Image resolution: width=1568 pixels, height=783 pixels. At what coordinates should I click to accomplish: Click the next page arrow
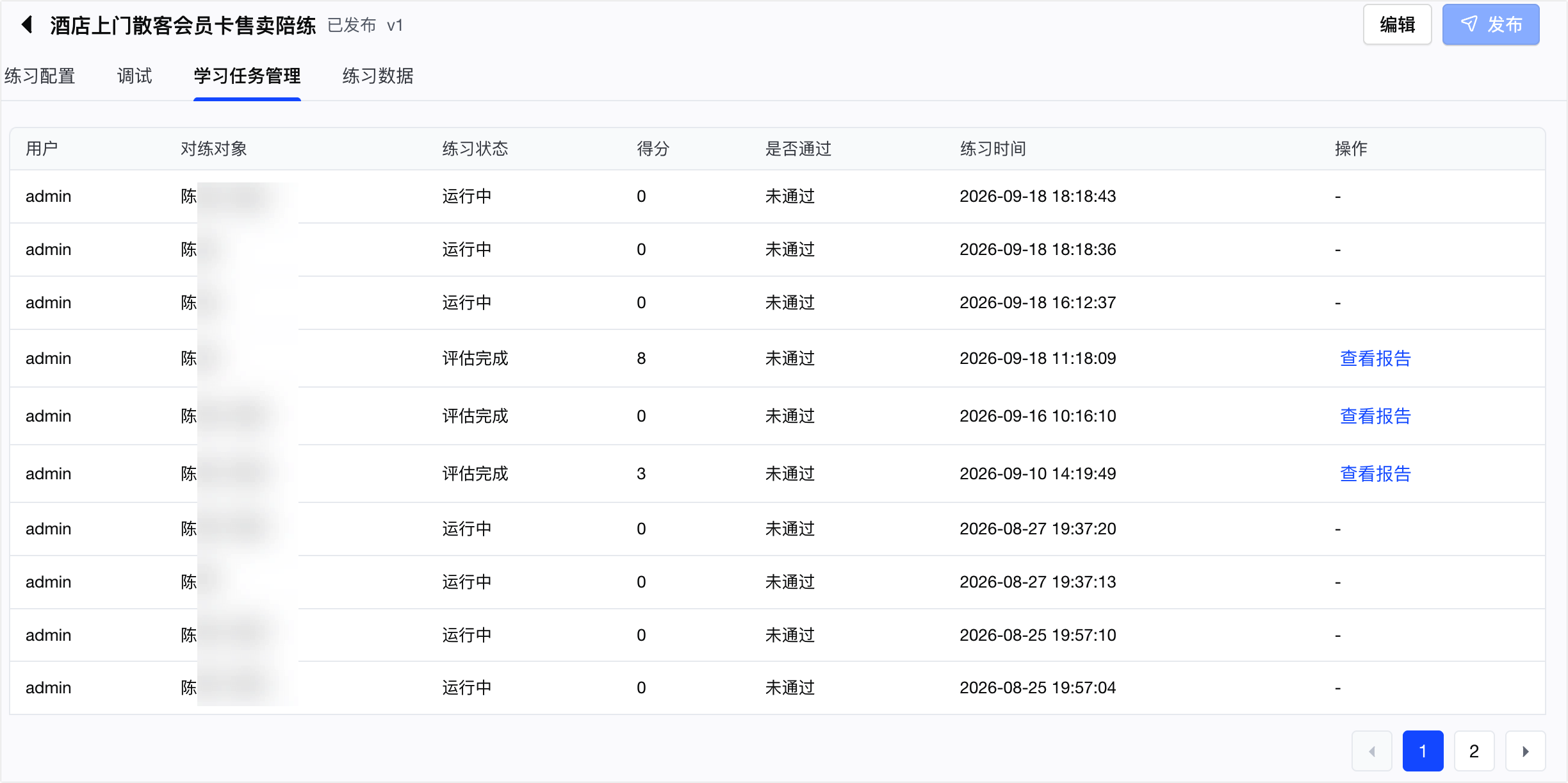[x=1526, y=751]
